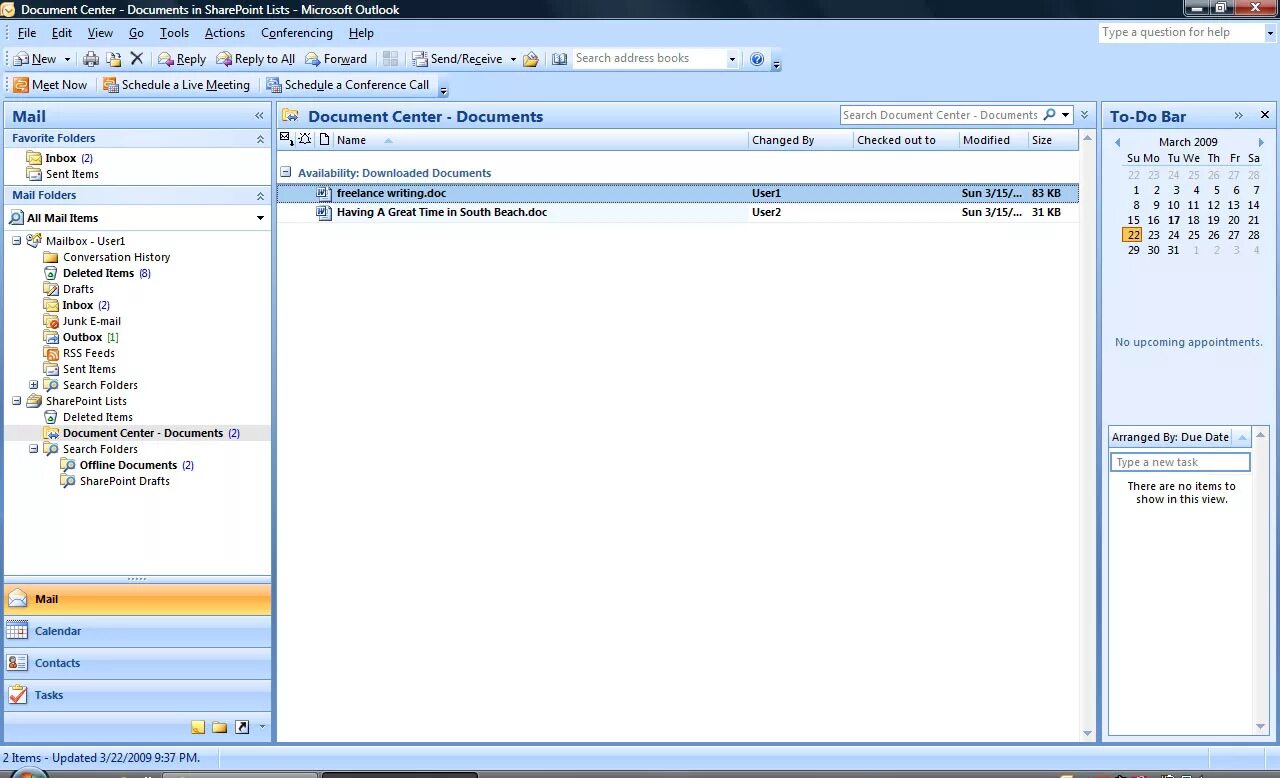The height and width of the screenshot is (778, 1280).
Task: Open Folder List icon in navigation pane
Action: 219,727
